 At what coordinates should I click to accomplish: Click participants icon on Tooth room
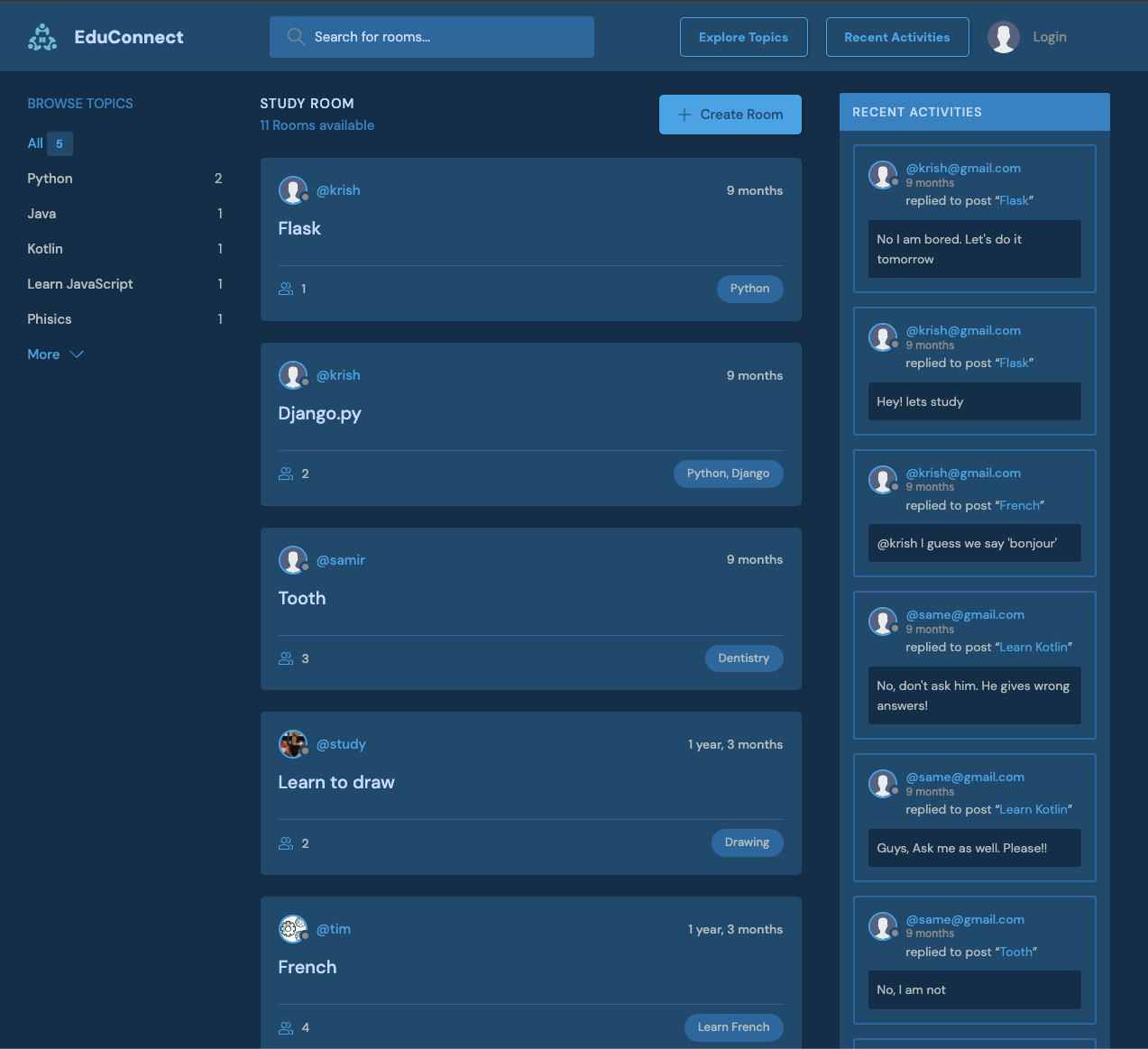pos(286,658)
